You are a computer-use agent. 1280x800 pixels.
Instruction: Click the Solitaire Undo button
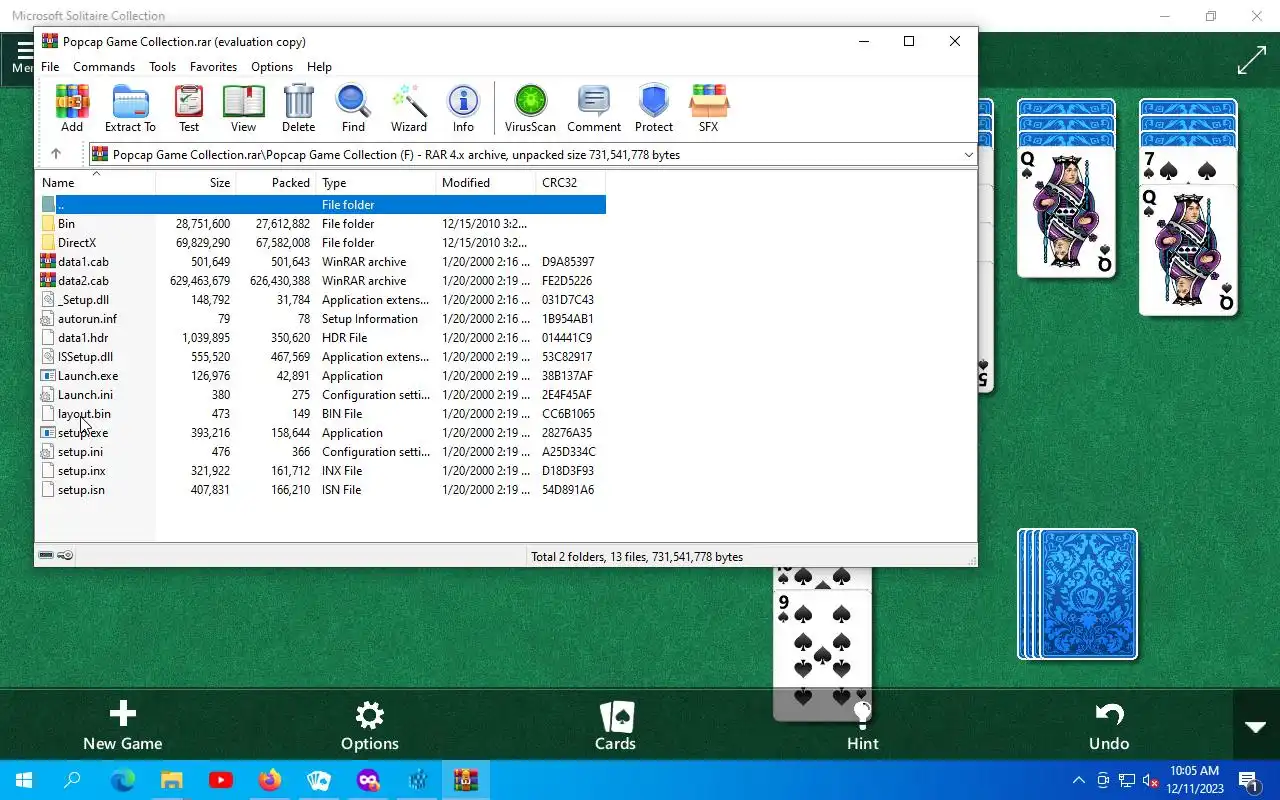(1109, 726)
